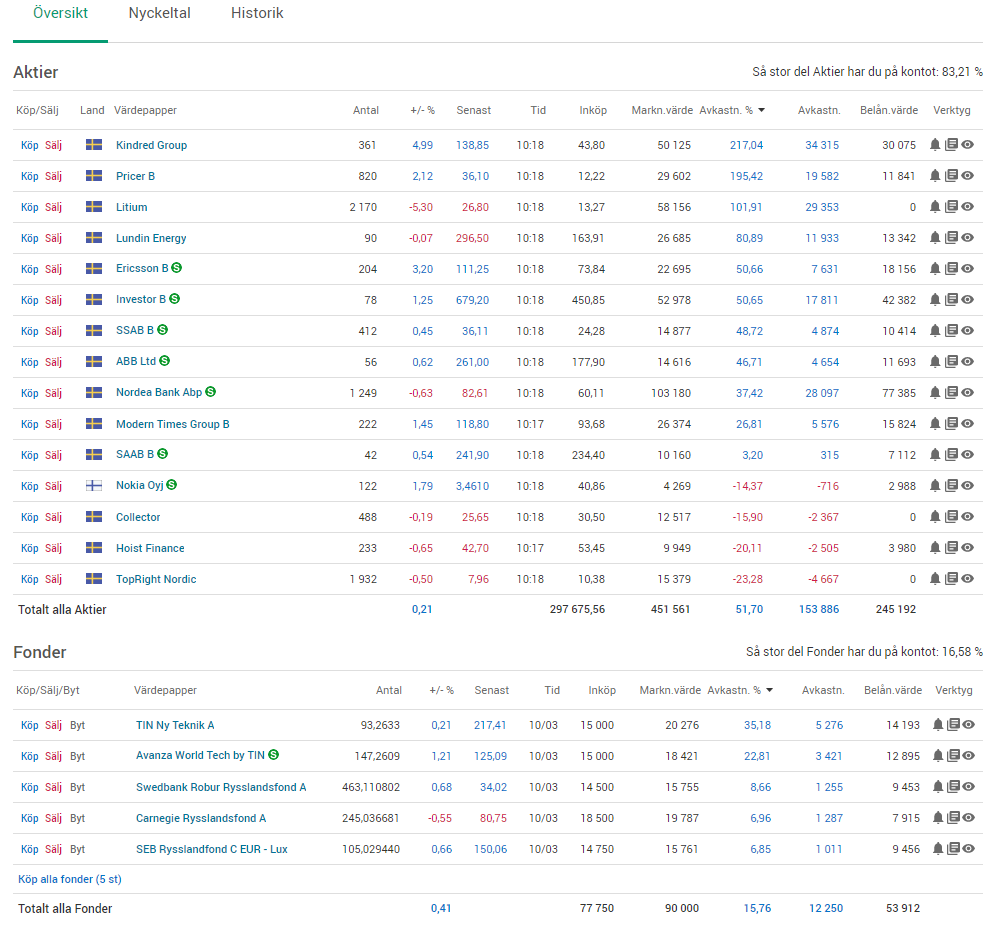Click the bell icon on Nokia Oyj row
Viewport: 1000px width, 931px height.
[935, 486]
